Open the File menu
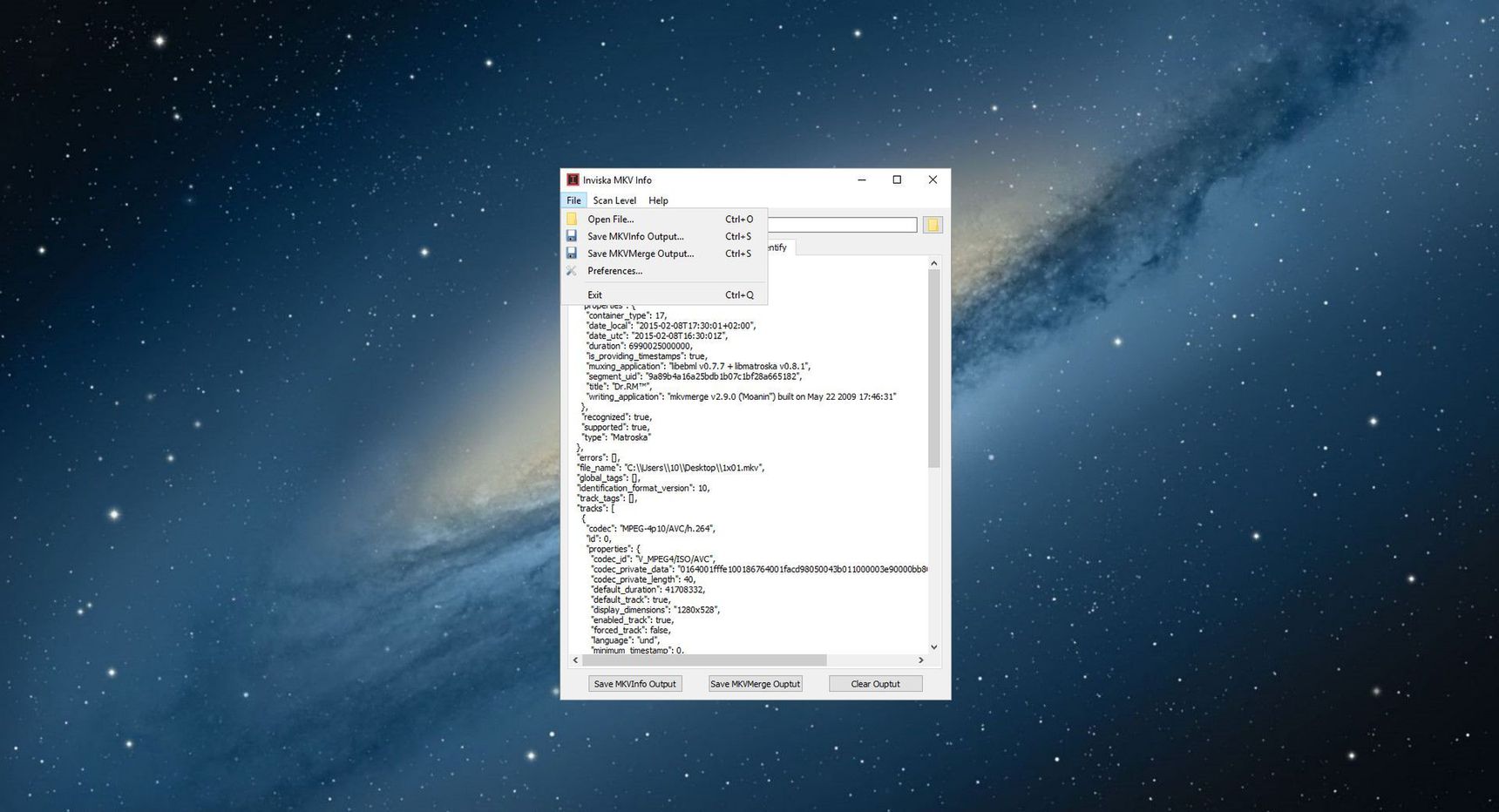This screenshot has width=1499, height=812. tap(573, 200)
